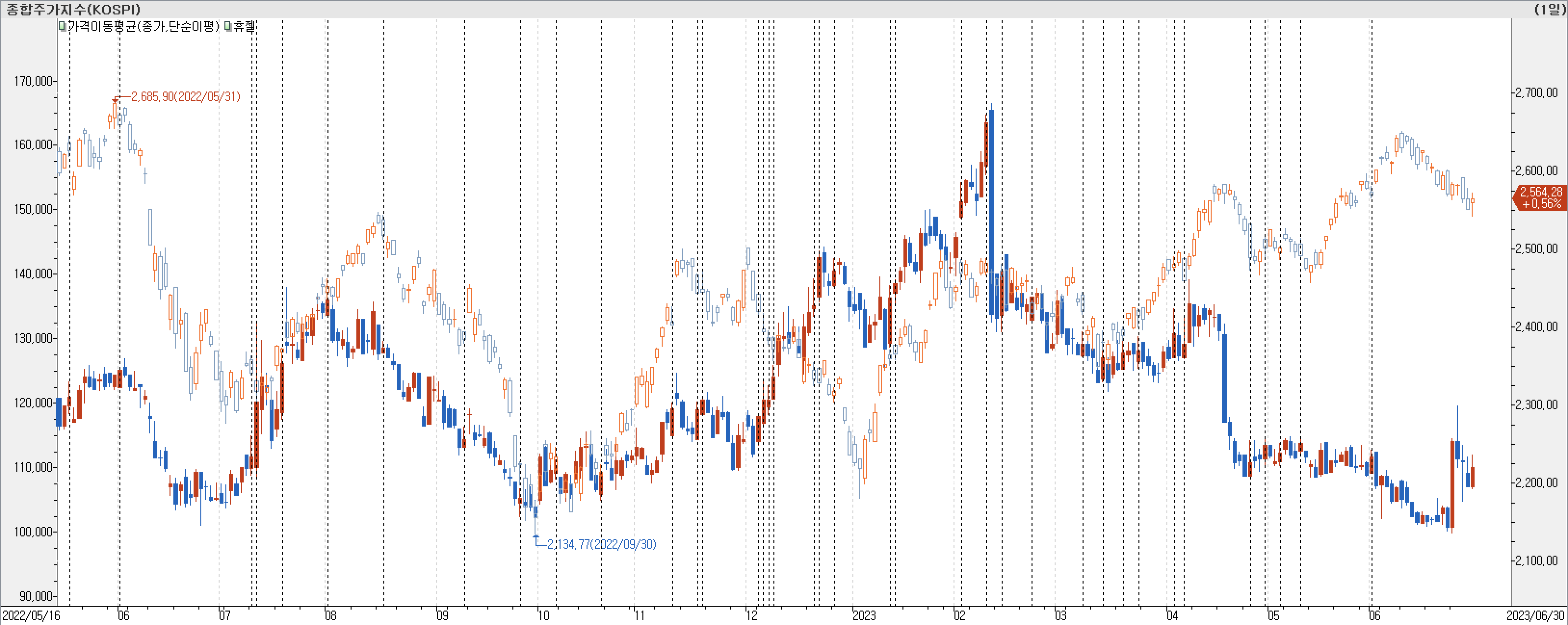Screen dimensions: 1568x625
Task: Click the 170,000 left axis label
Action: 34,81
